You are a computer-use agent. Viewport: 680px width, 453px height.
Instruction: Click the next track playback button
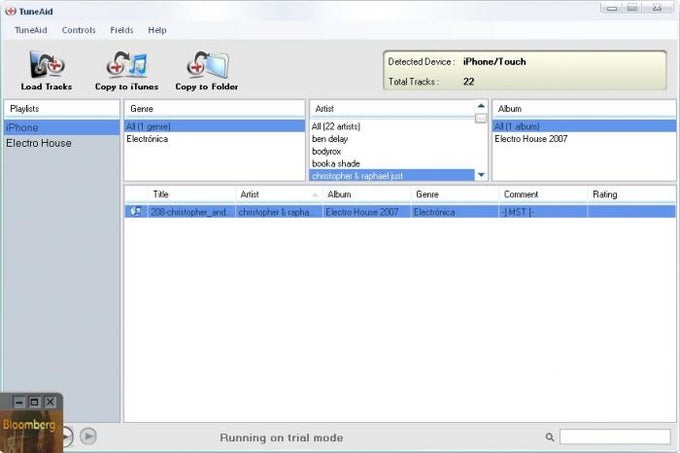[88, 436]
